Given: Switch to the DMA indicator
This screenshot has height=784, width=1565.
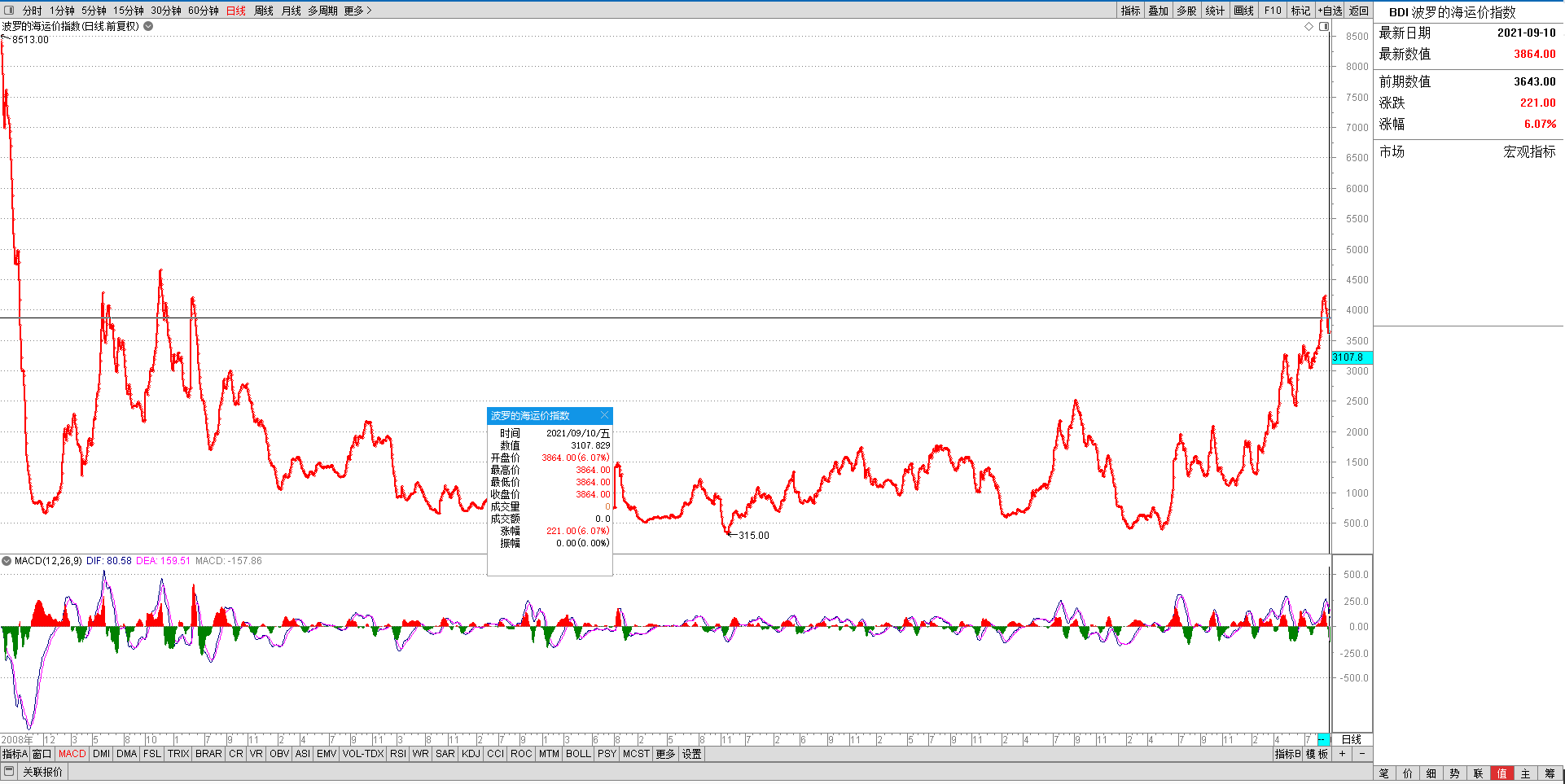Looking at the screenshot, I should point(126,754).
